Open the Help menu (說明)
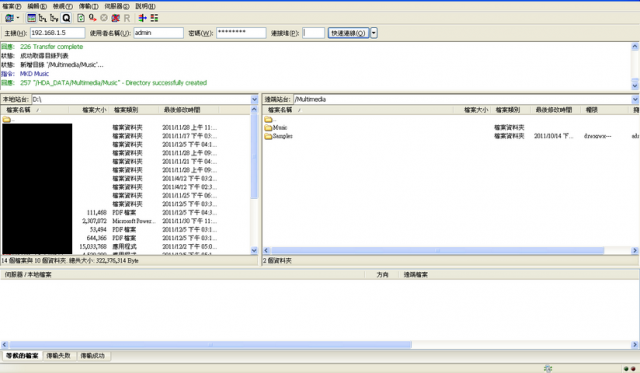The height and width of the screenshot is (373, 640). (145, 6)
